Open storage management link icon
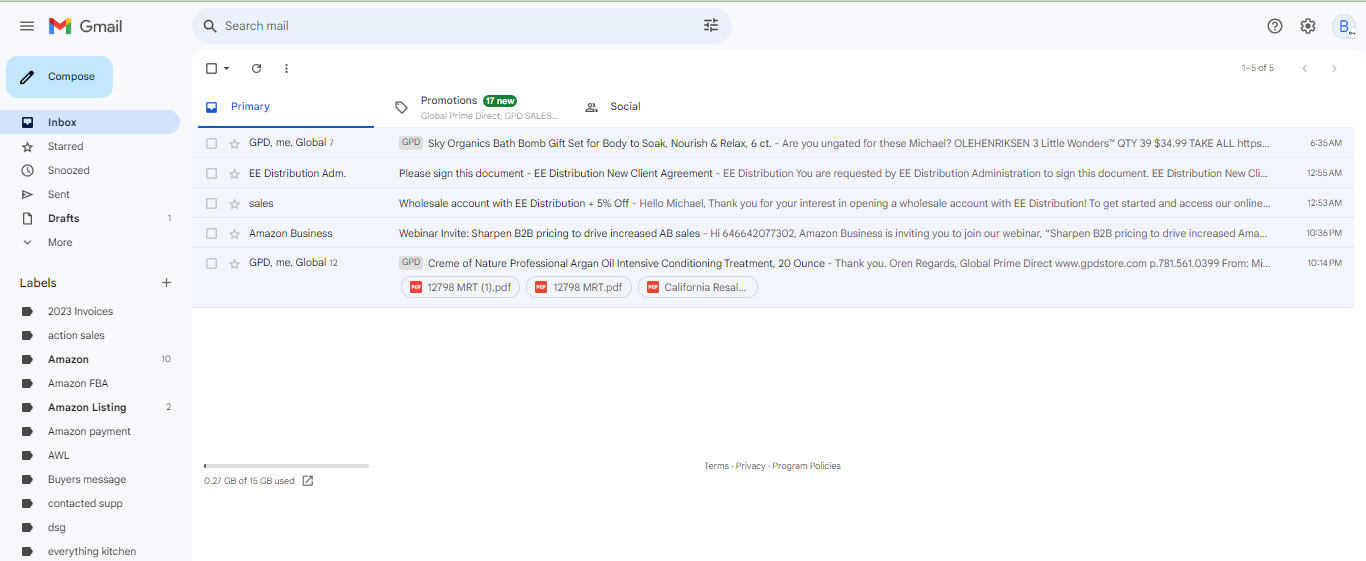1366x561 pixels. [x=308, y=481]
